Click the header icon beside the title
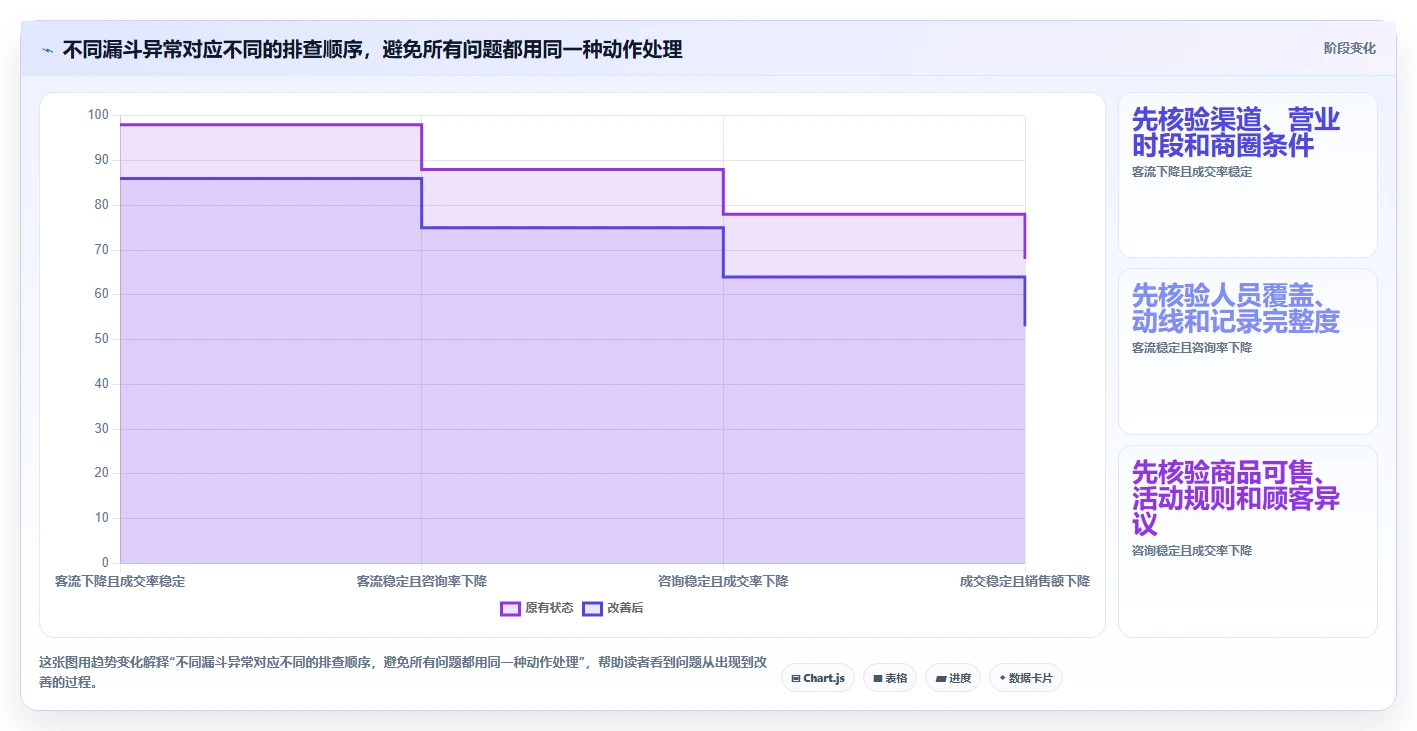1417x731 pixels. coord(47,49)
